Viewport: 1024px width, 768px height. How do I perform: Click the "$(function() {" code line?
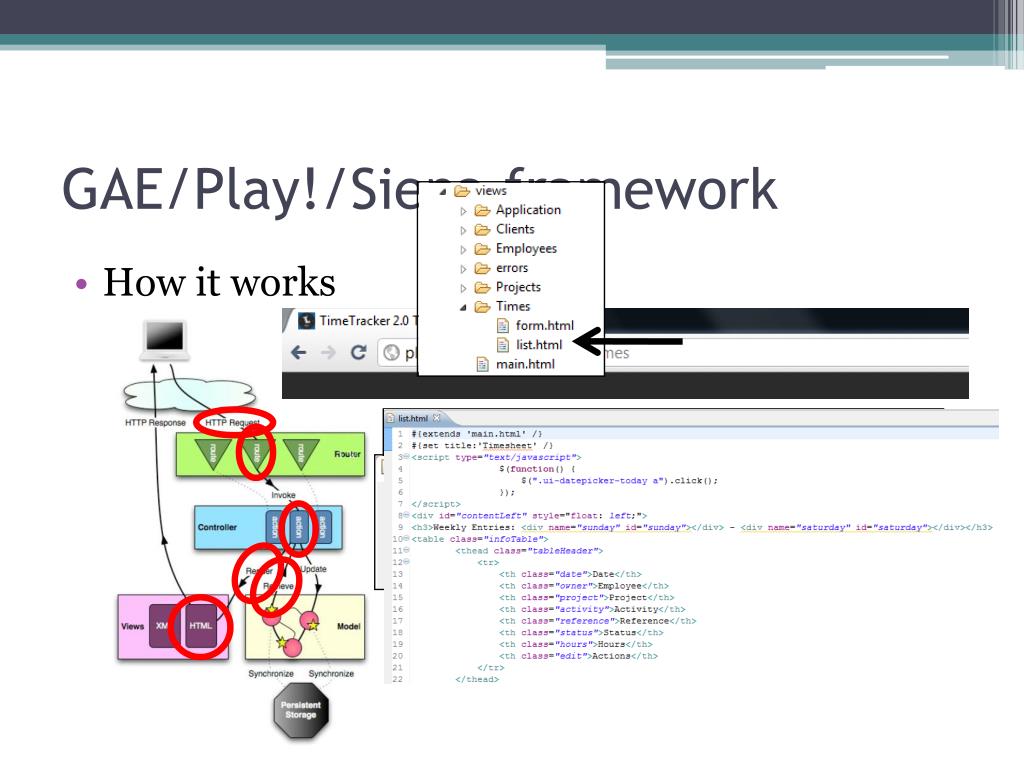537,469
